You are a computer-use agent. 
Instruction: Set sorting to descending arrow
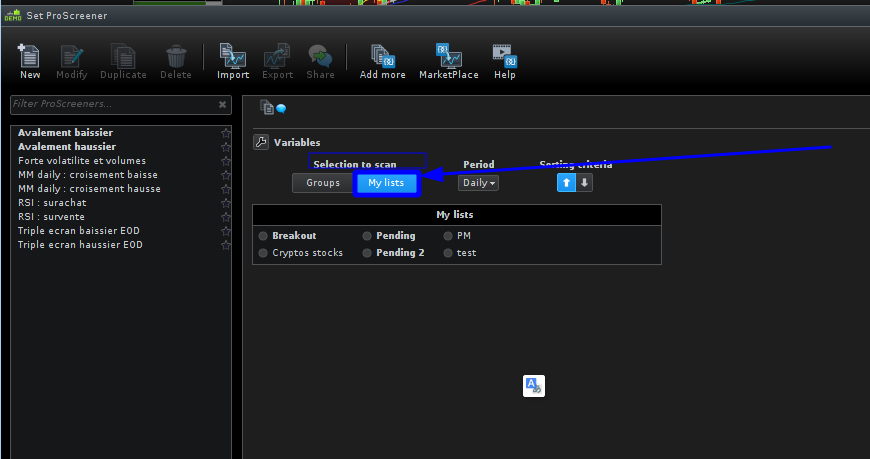[x=584, y=183]
